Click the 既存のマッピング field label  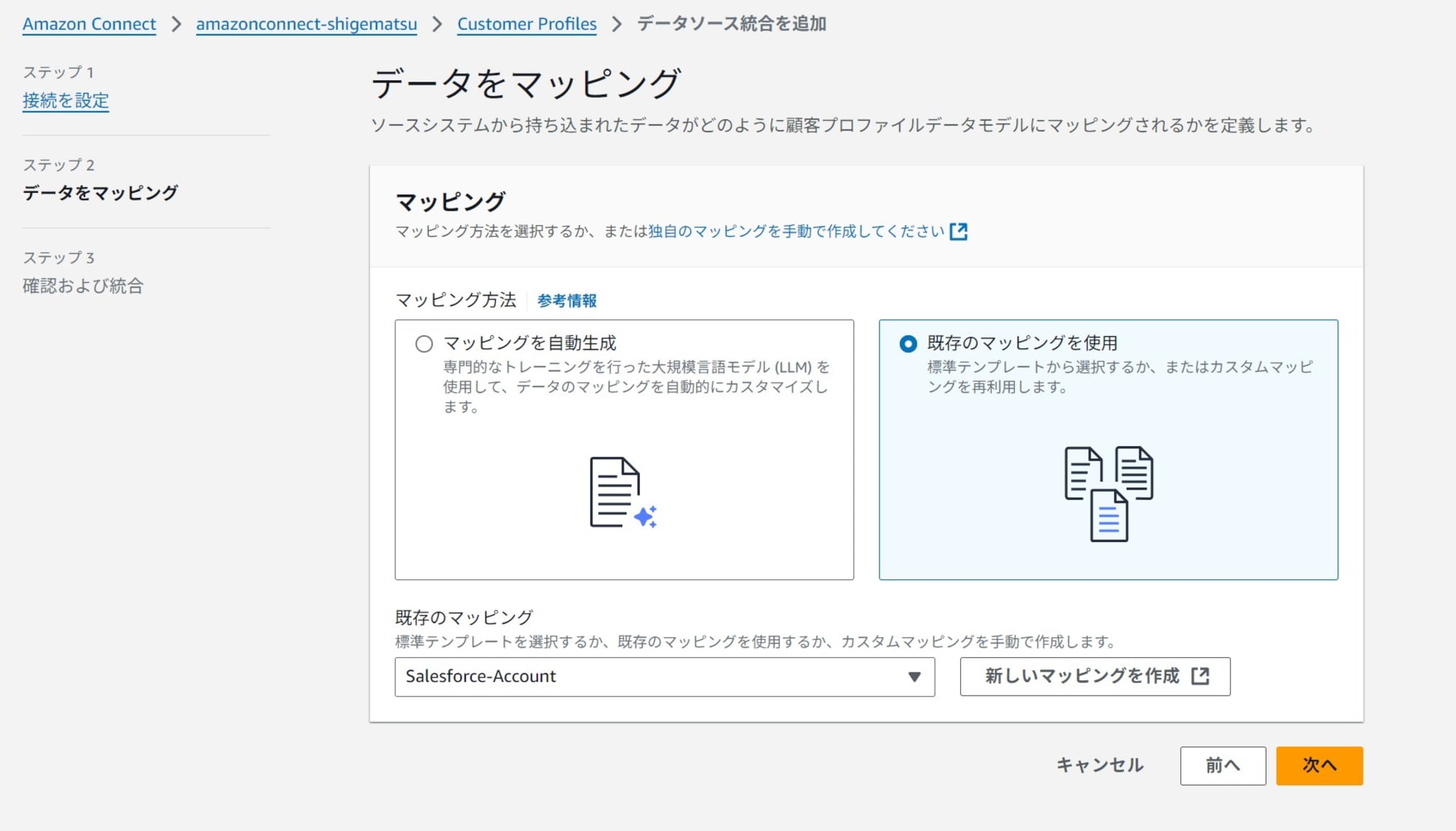tap(464, 618)
